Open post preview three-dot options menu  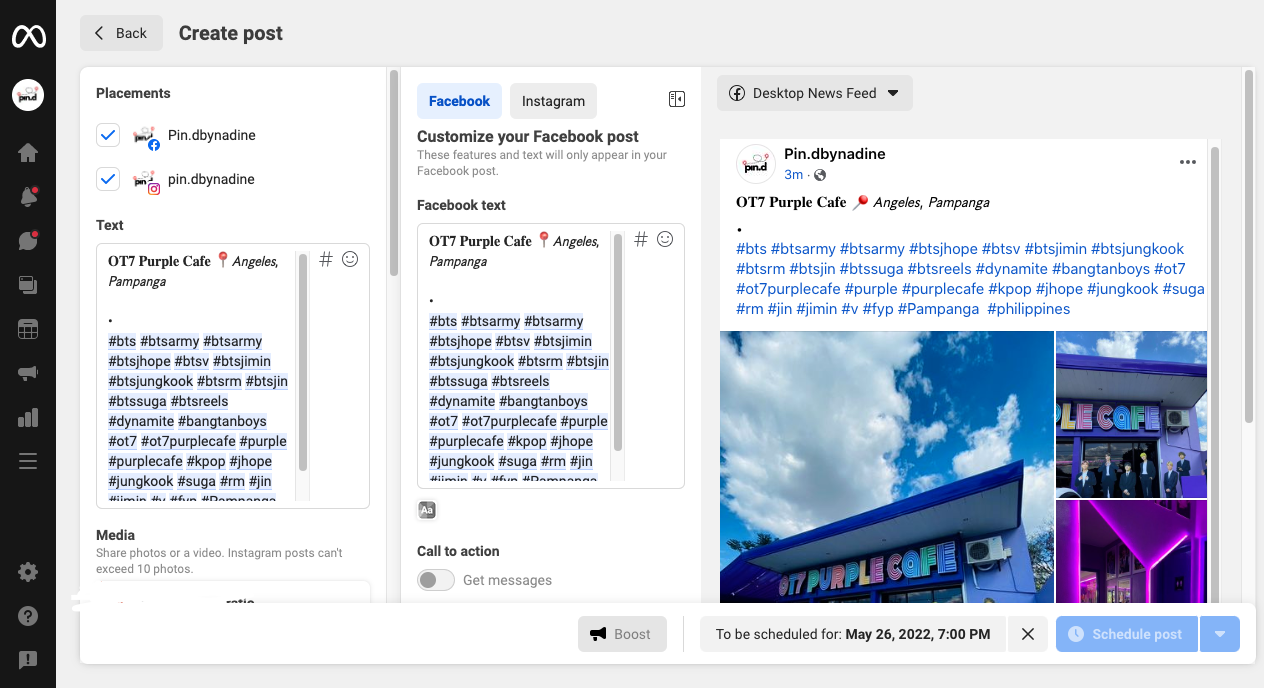click(1187, 162)
